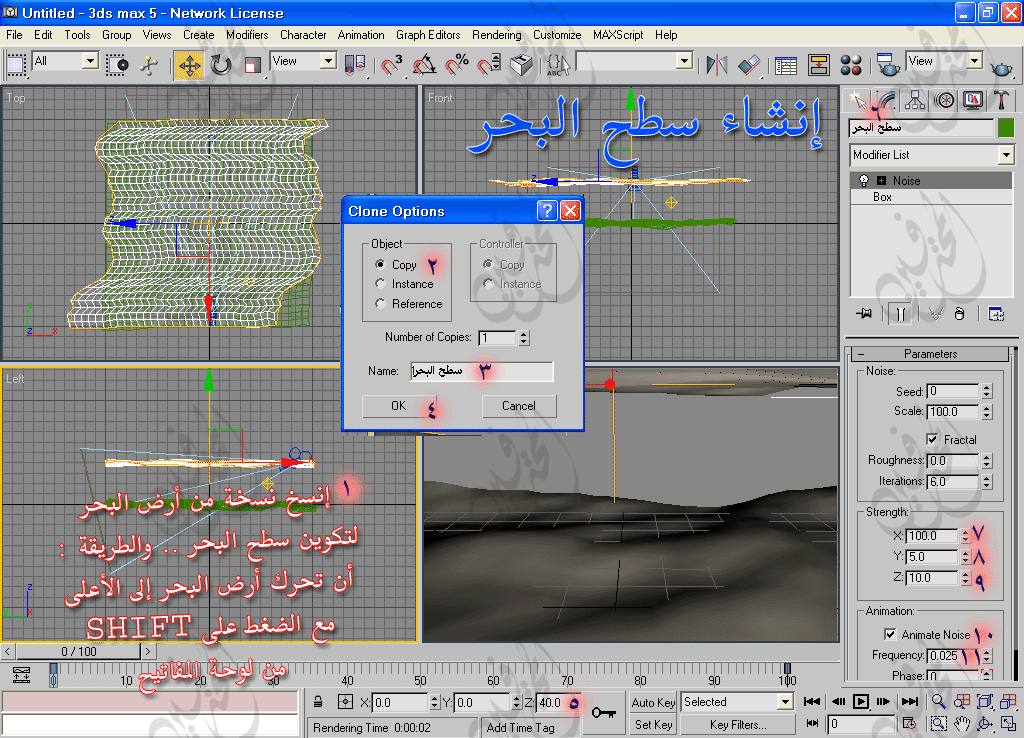The image size is (1024, 738).
Task: Activate the Select and Manipulate tool
Action: tap(150, 64)
